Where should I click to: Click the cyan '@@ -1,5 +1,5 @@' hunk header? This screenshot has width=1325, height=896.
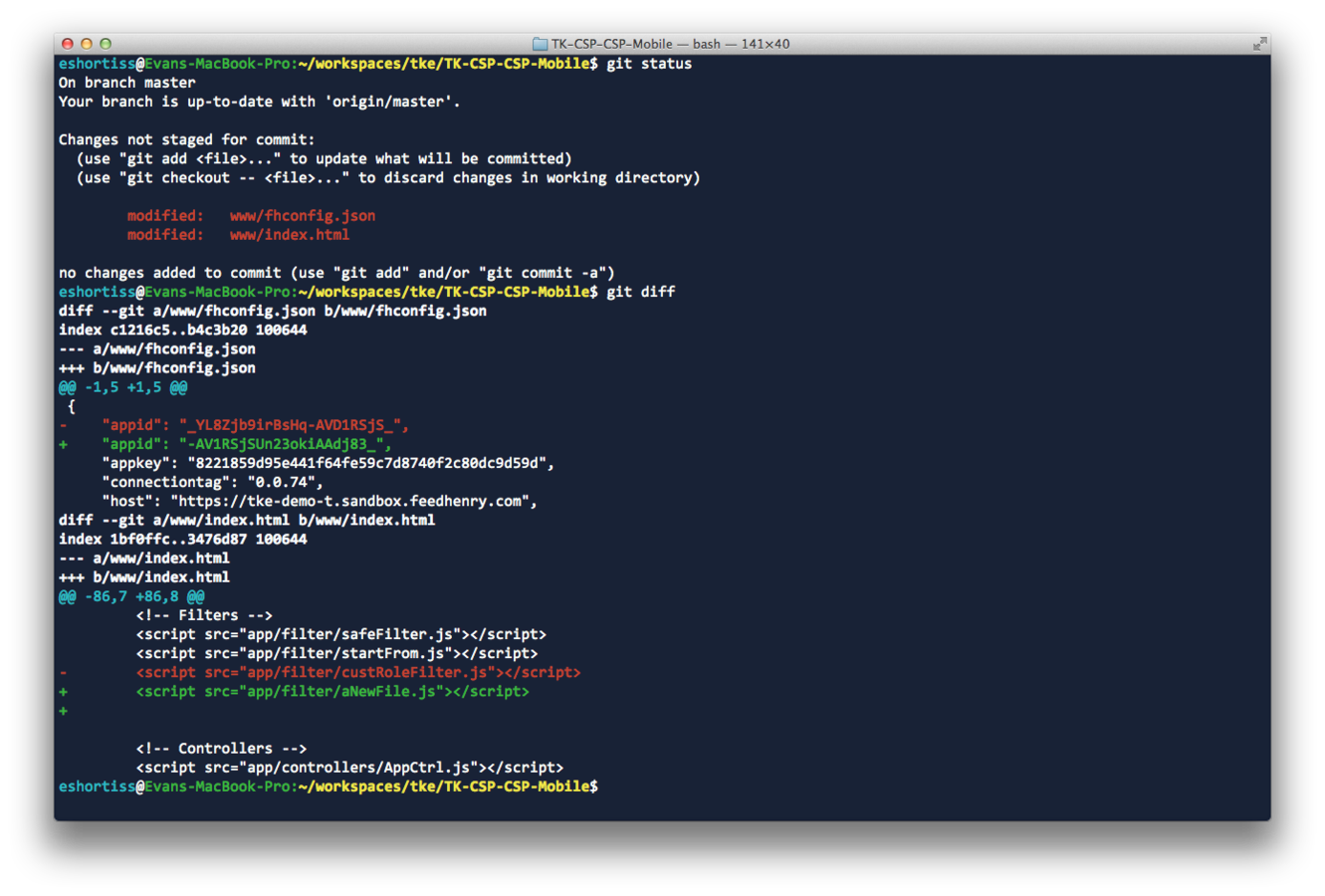(122, 387)
